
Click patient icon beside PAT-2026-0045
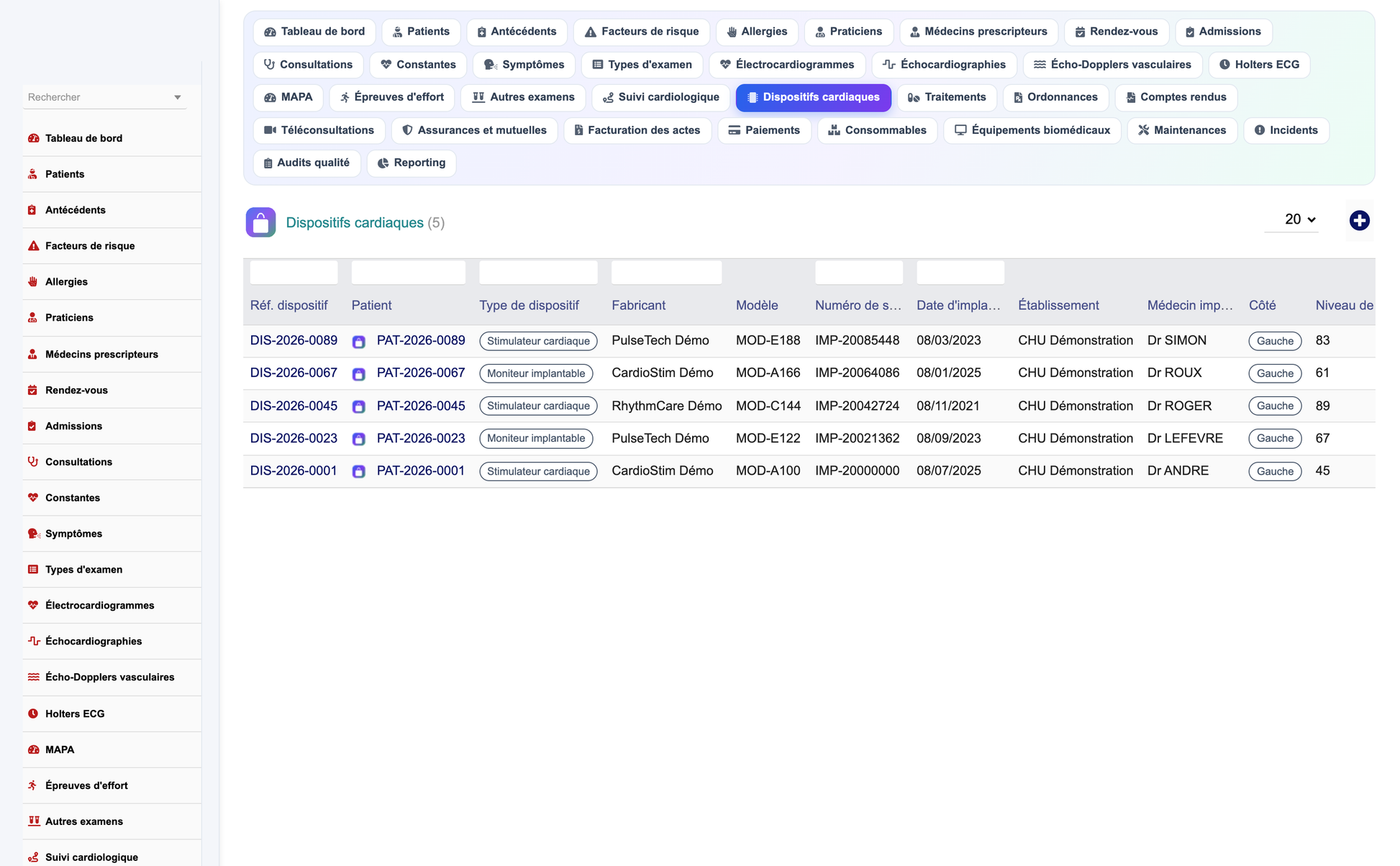(358, 406)
